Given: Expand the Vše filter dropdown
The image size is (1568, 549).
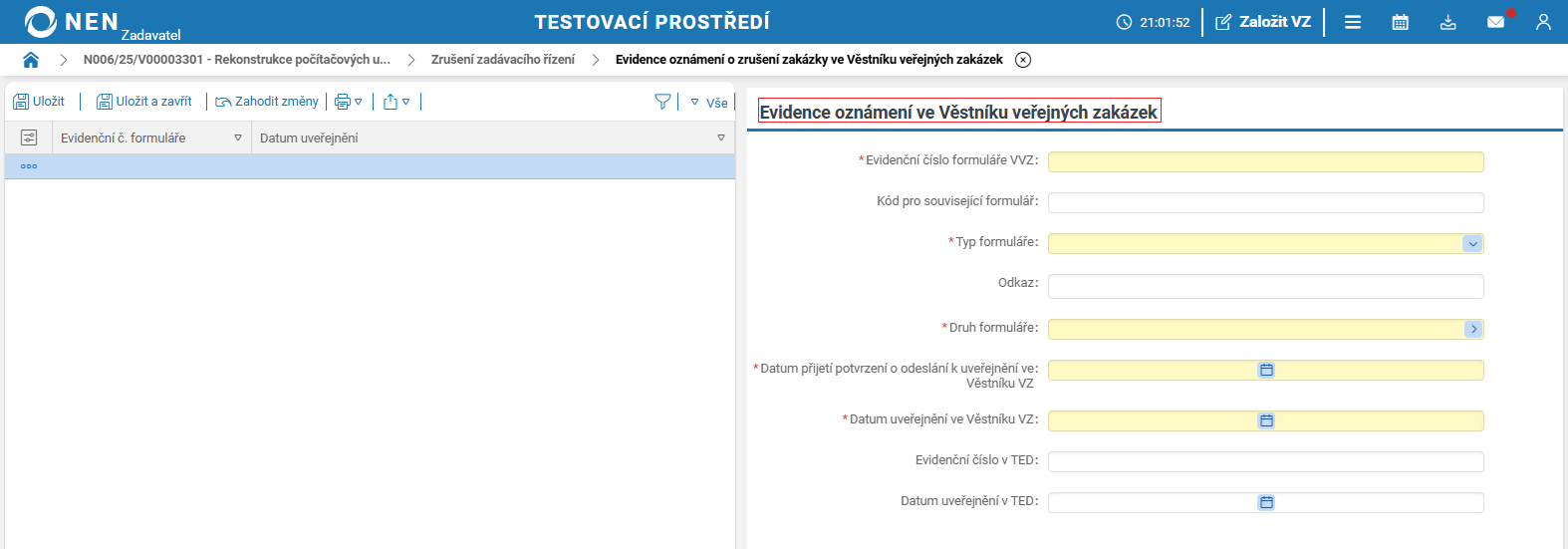Looking at the screenshot, I should coord(709,103).
